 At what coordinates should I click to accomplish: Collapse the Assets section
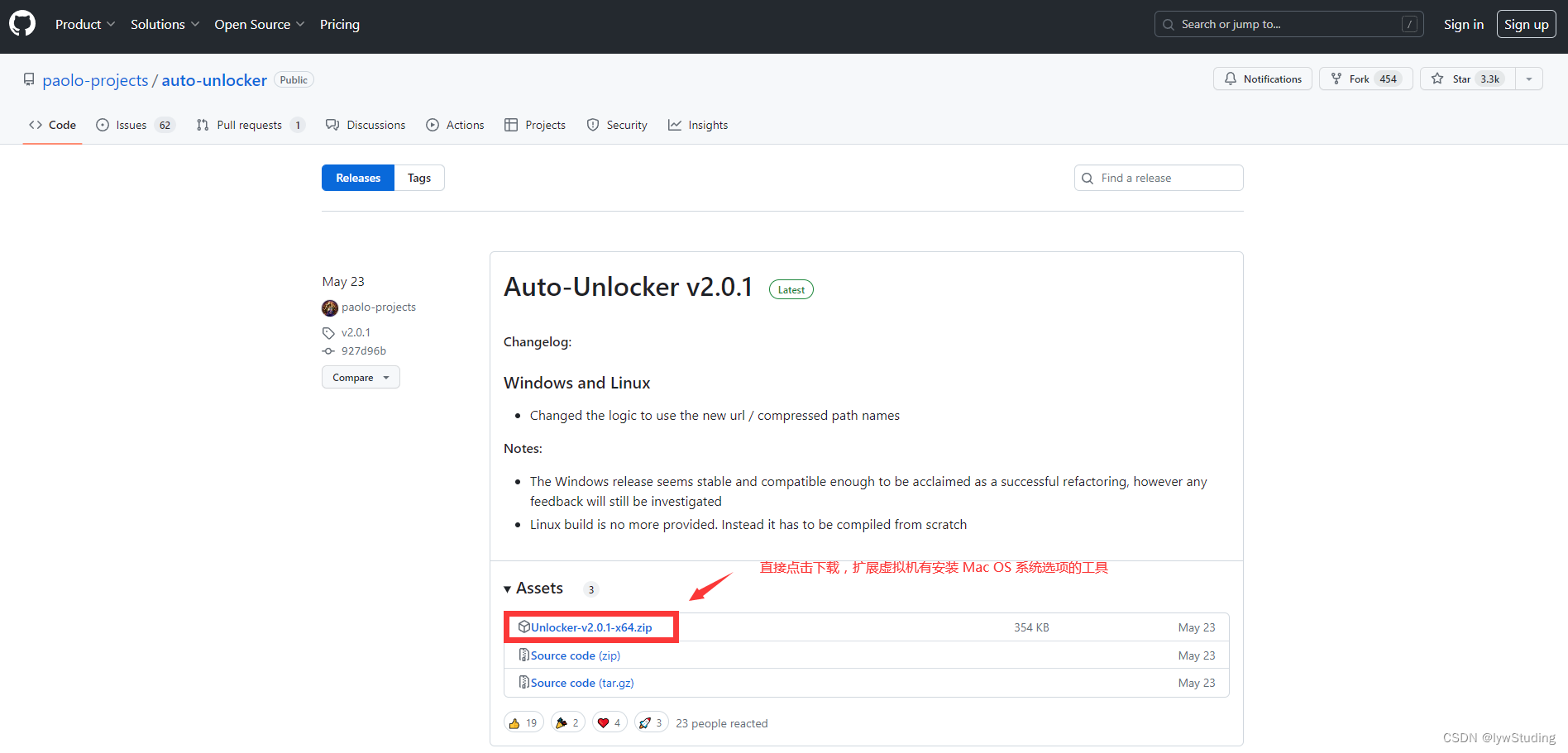(x=533, y=588)
